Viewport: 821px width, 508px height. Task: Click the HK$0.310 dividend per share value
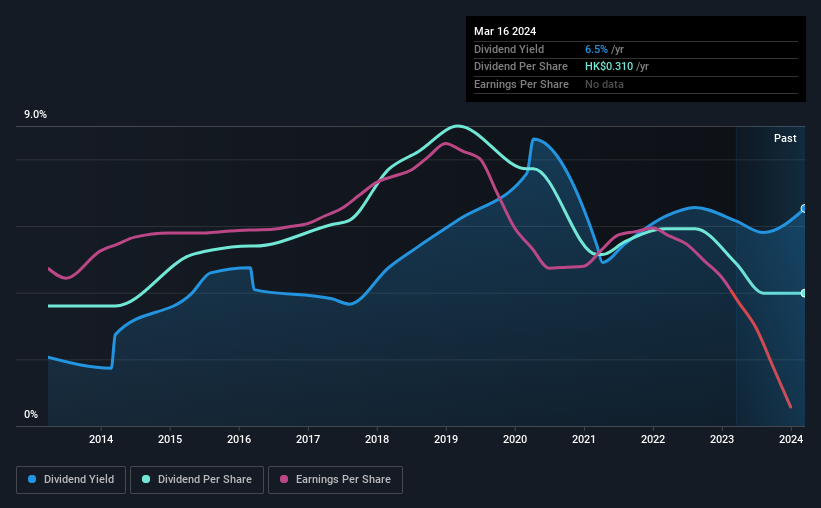[x=608, y=67]
